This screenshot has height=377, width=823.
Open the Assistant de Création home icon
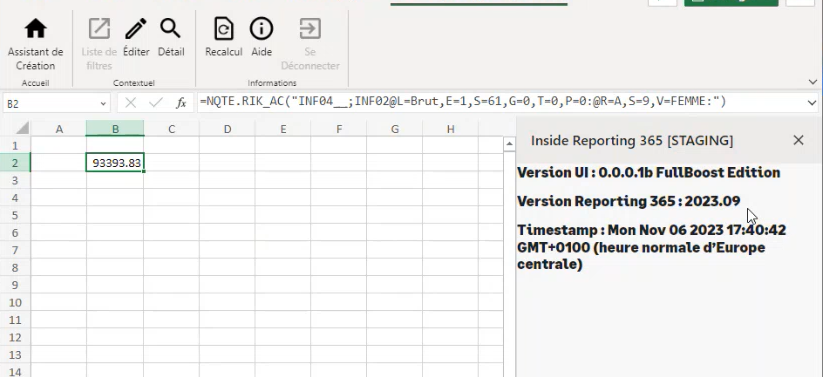(x=35, y=29)
